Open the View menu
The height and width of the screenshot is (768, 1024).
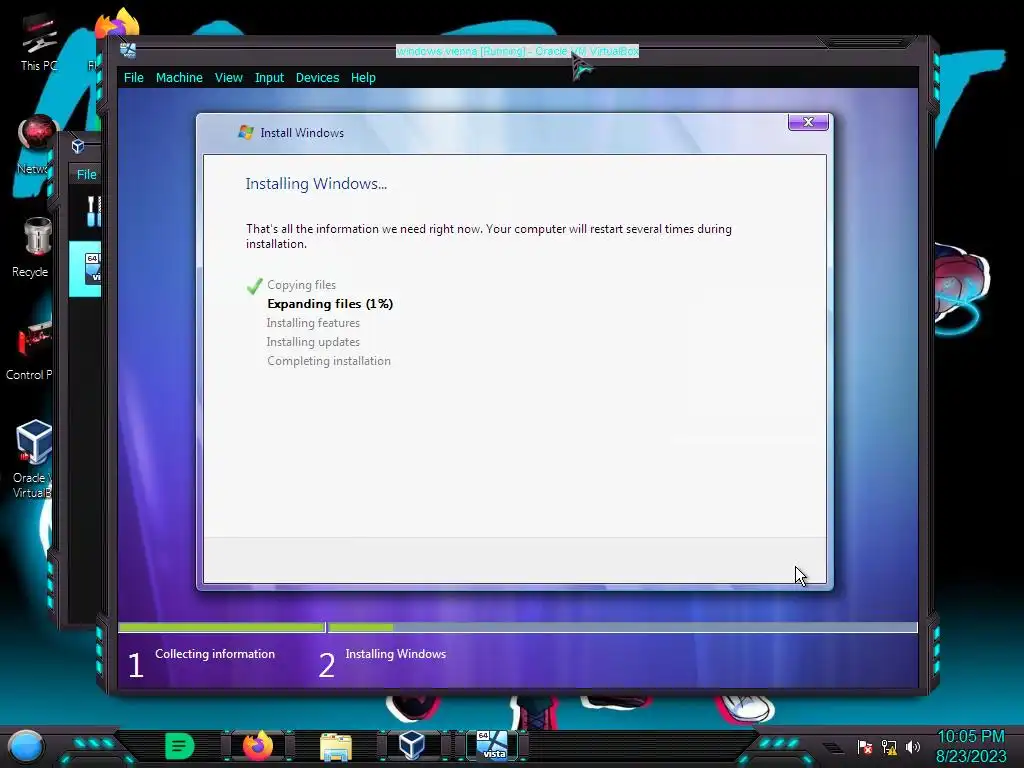point(229,78)
